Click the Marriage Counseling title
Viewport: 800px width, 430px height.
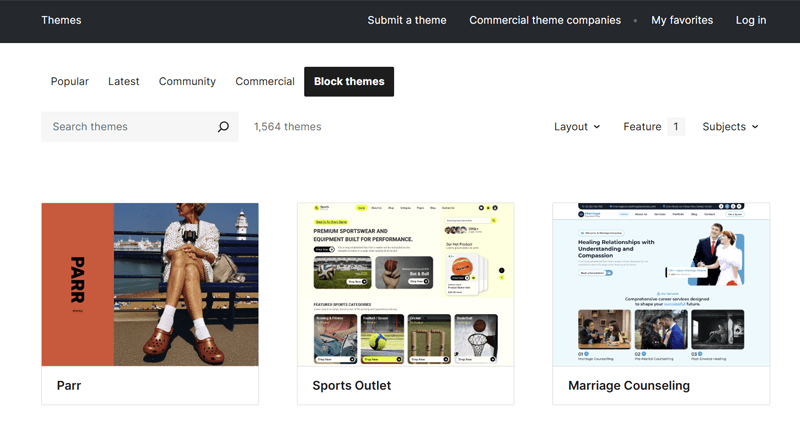(x=629, y=386)
